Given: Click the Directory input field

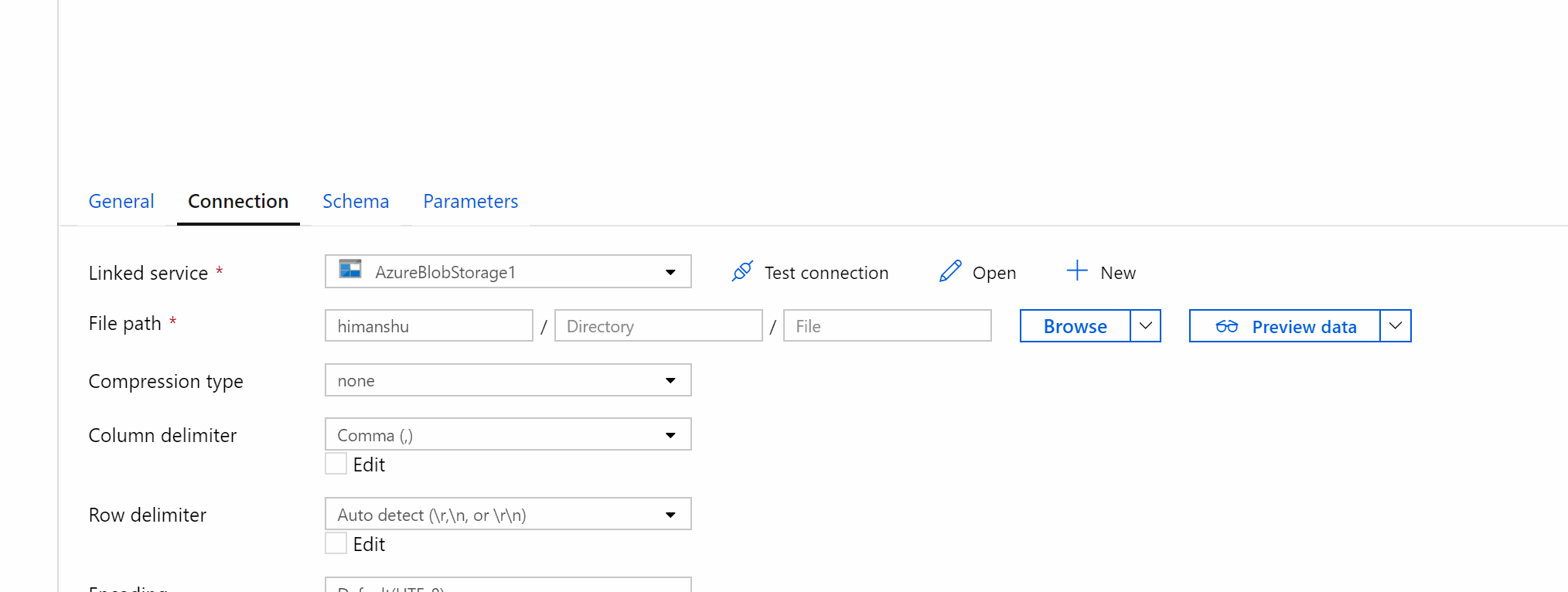Looking at the screenshot, I should pos(659,325).
